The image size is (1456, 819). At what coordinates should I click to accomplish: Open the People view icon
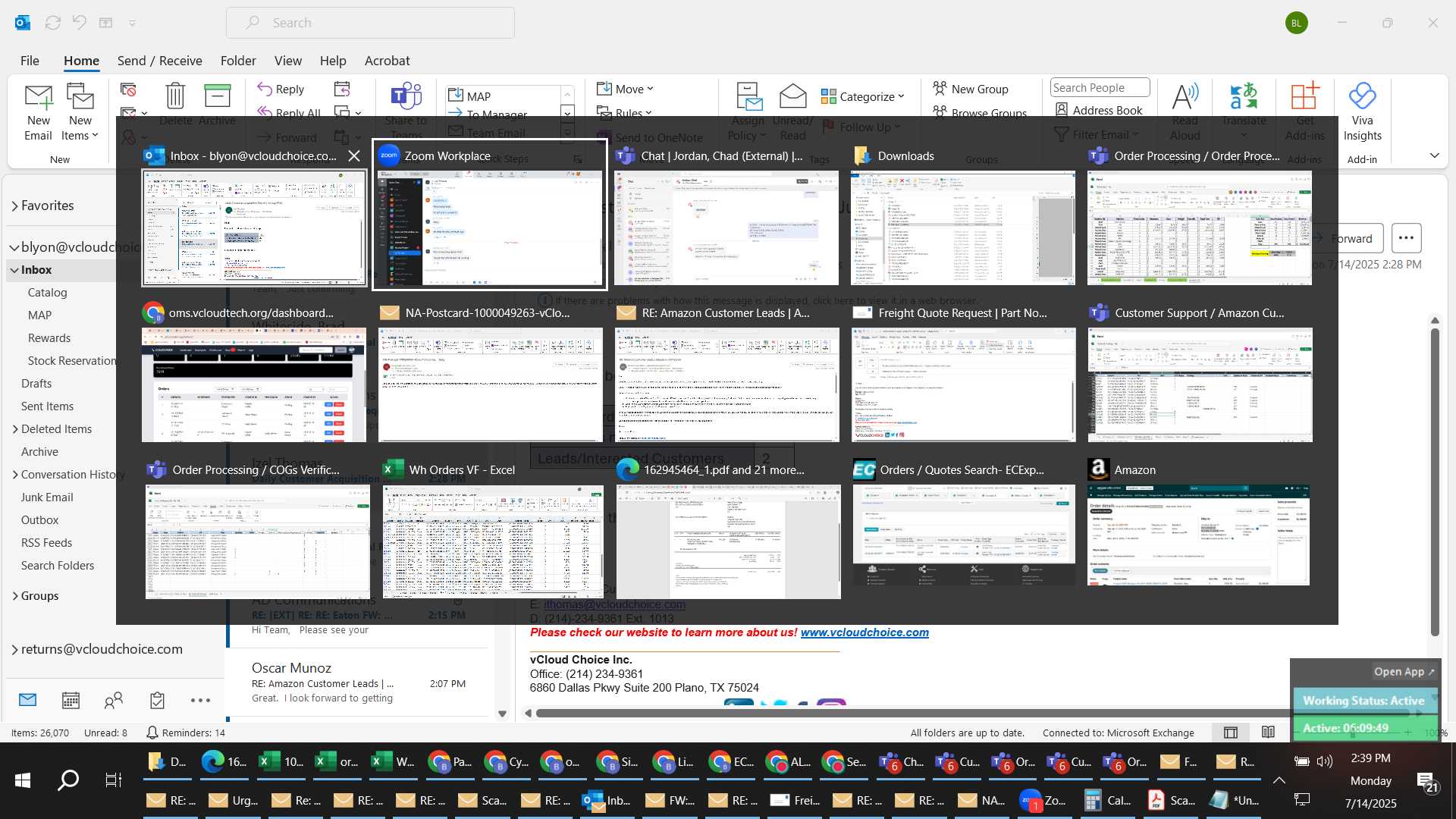tap(114, 700)
